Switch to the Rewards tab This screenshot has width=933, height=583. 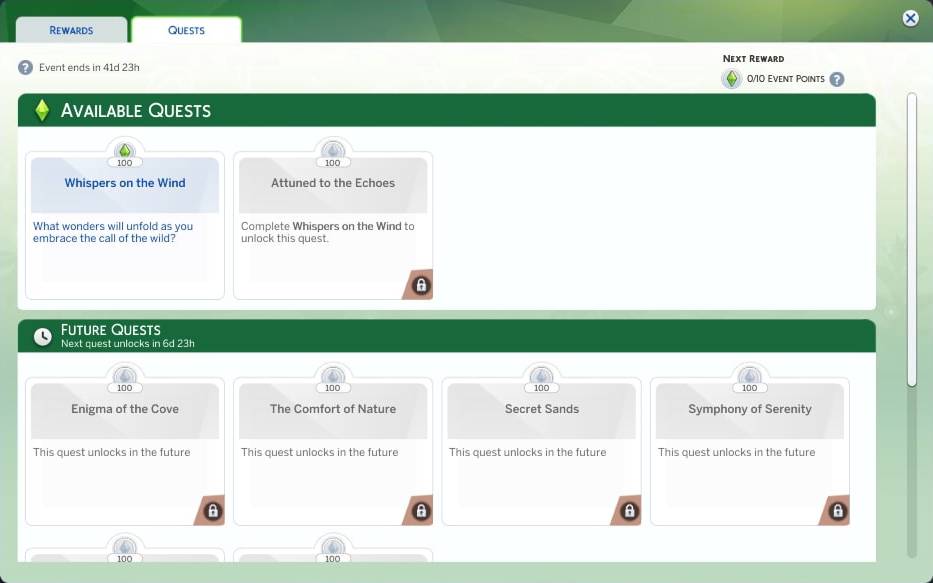(71, 30)
